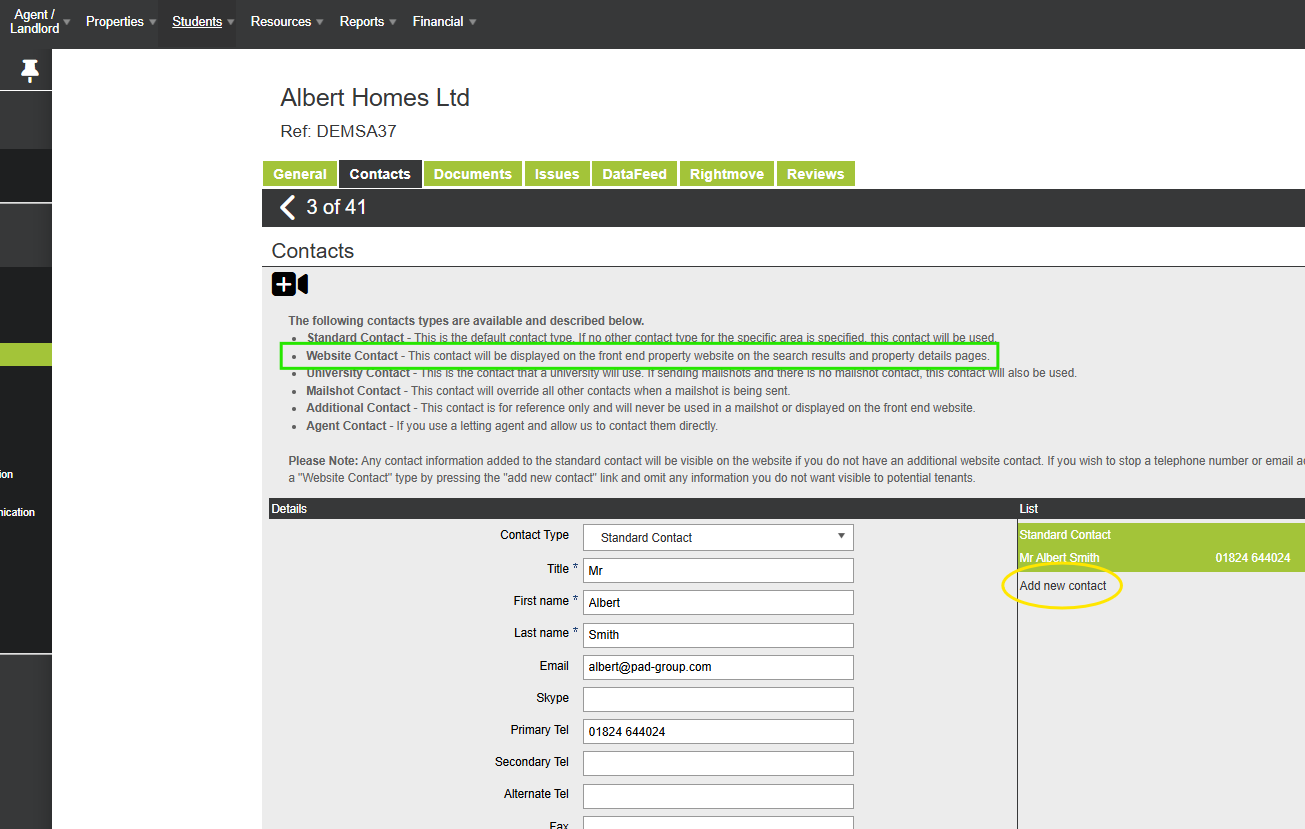Open the Contact Type dropdown

[x=718, y=537]
